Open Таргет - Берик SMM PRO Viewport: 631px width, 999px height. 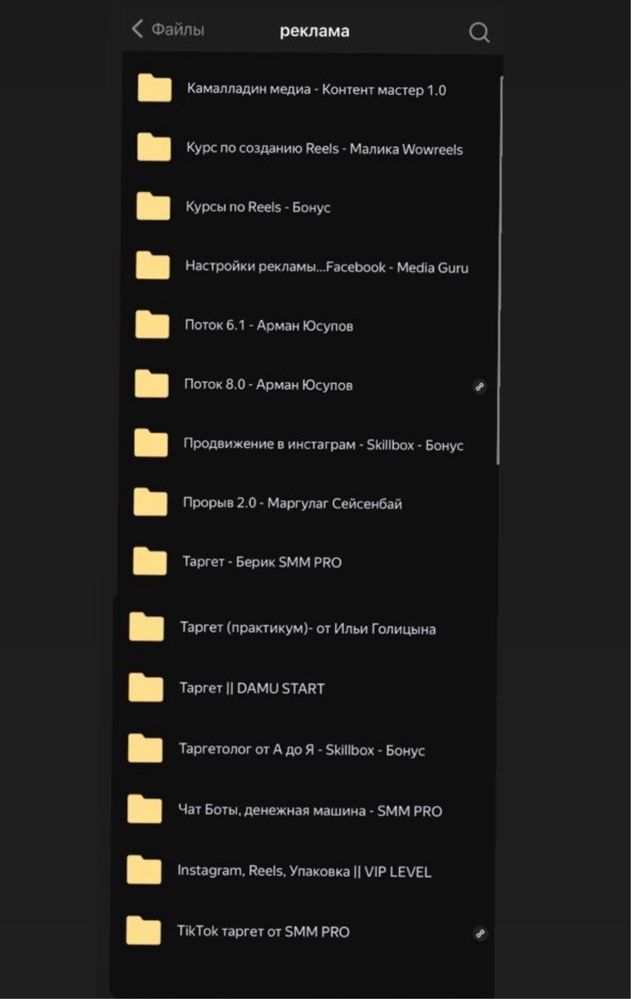pyautogui.click(x=261, y=562)
